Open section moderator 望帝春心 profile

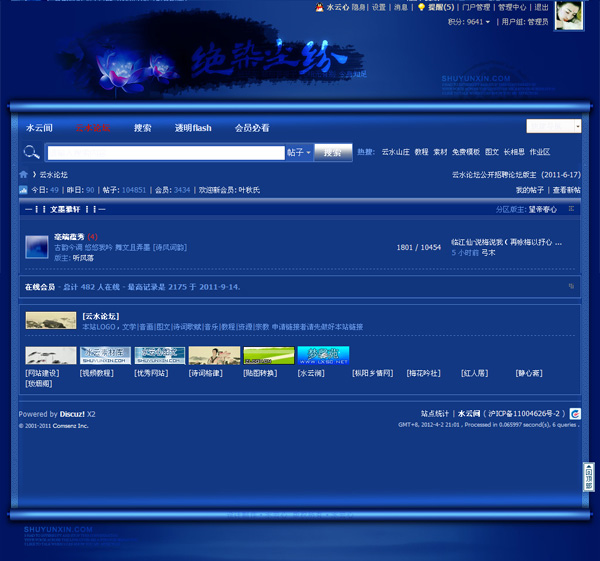[543, 209]
